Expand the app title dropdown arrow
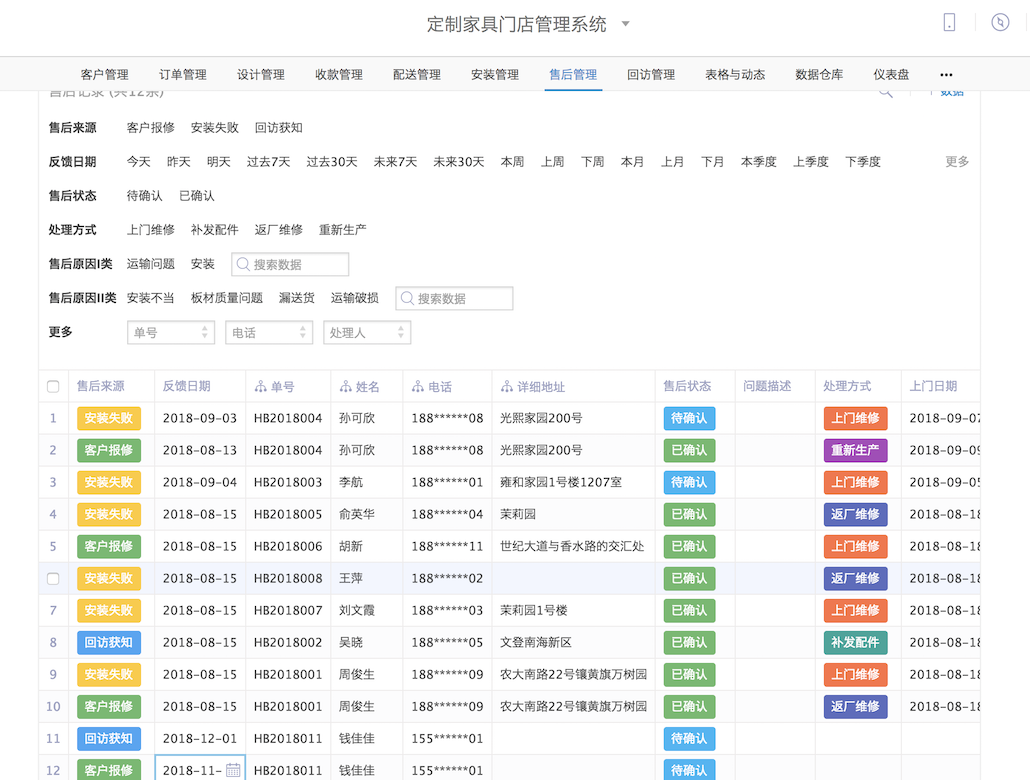1030x780 pixels. click(625, 24)
